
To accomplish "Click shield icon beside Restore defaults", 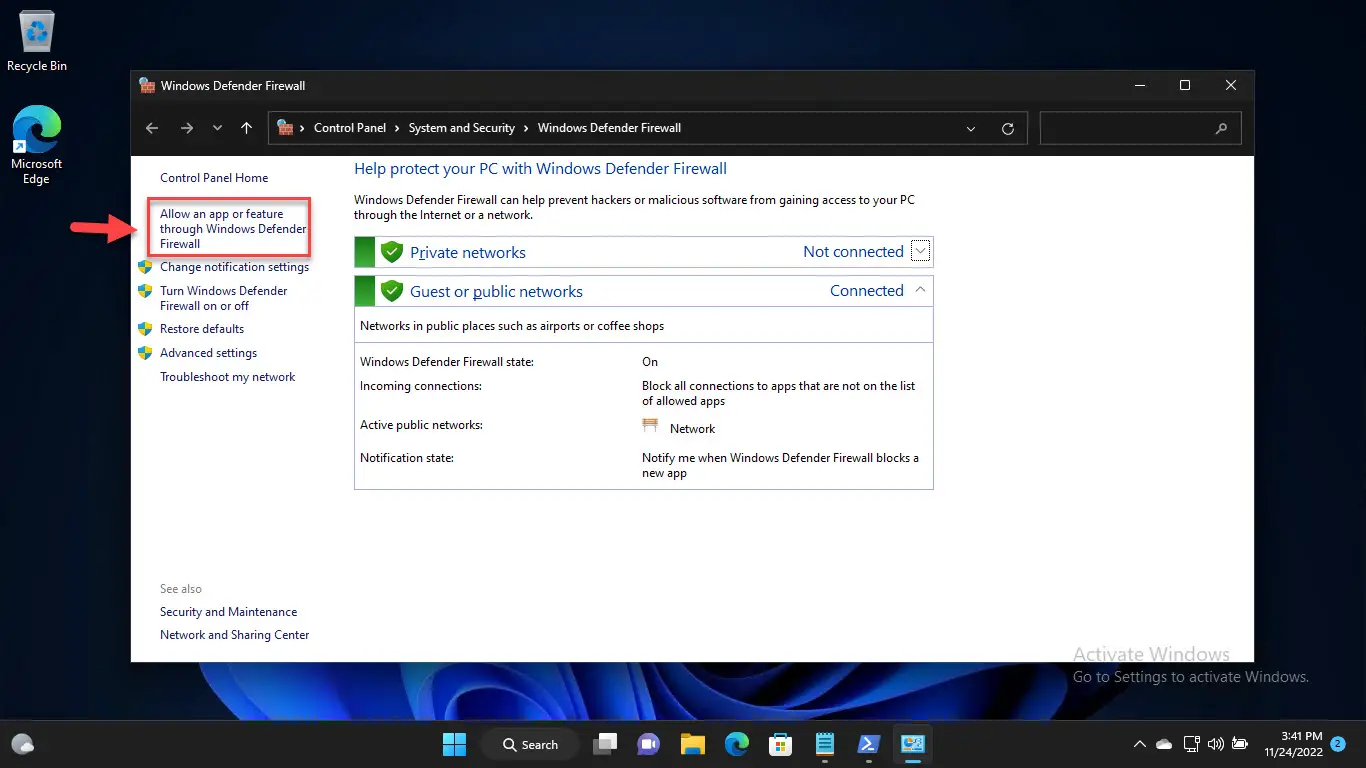I will pos(145,329).
